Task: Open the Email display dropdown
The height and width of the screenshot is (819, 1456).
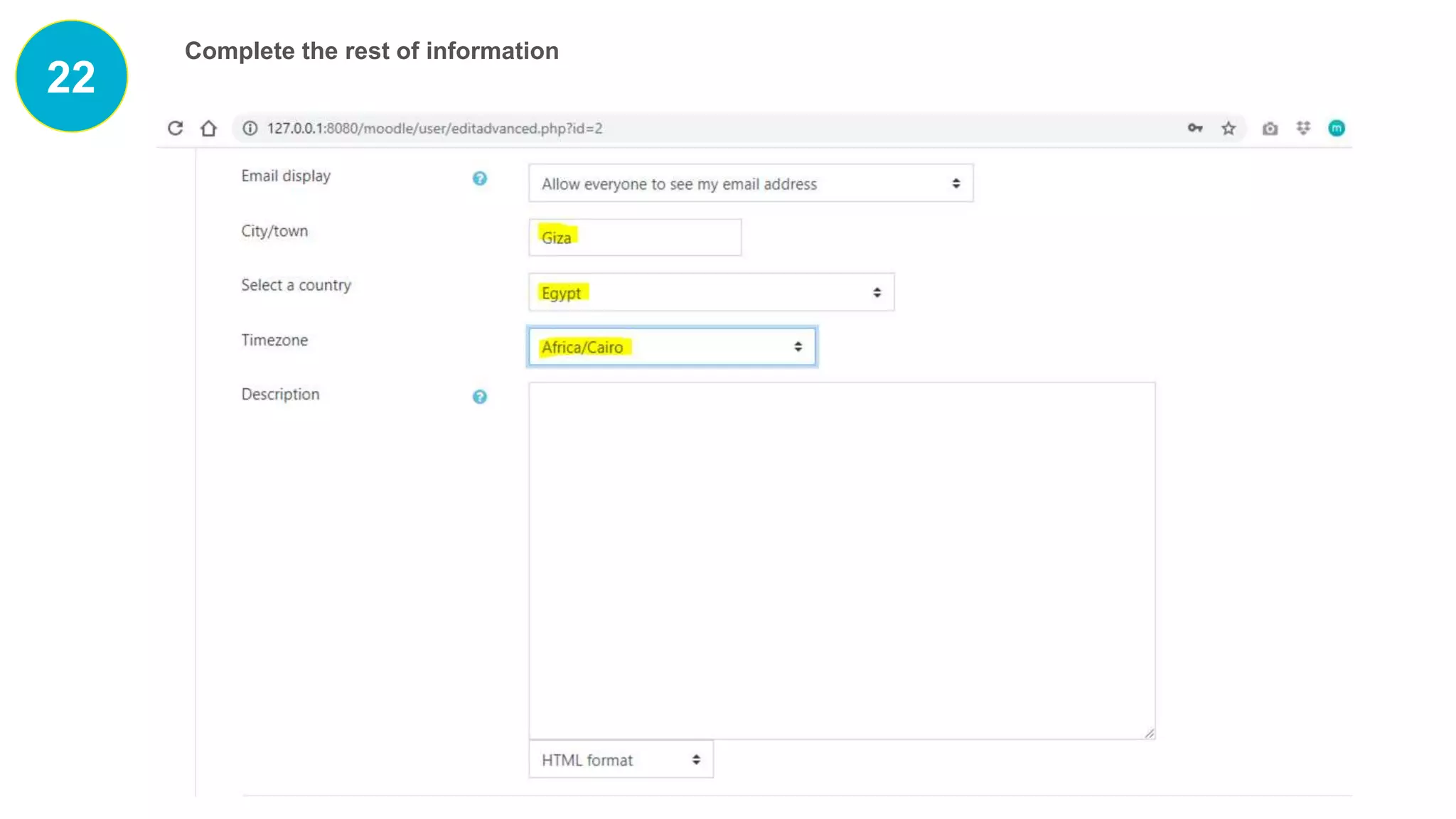Action: pos(750,183)
